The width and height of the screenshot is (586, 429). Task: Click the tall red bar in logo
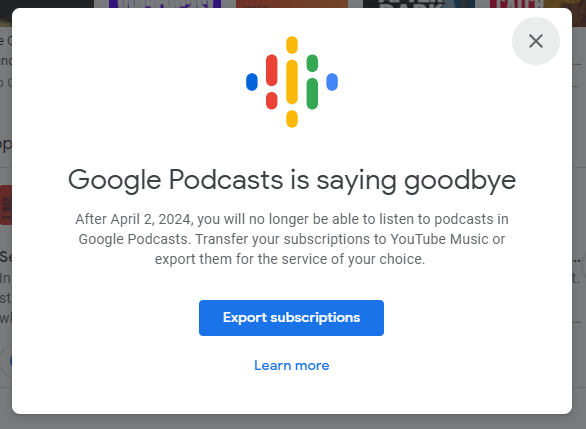pos(272,70)
